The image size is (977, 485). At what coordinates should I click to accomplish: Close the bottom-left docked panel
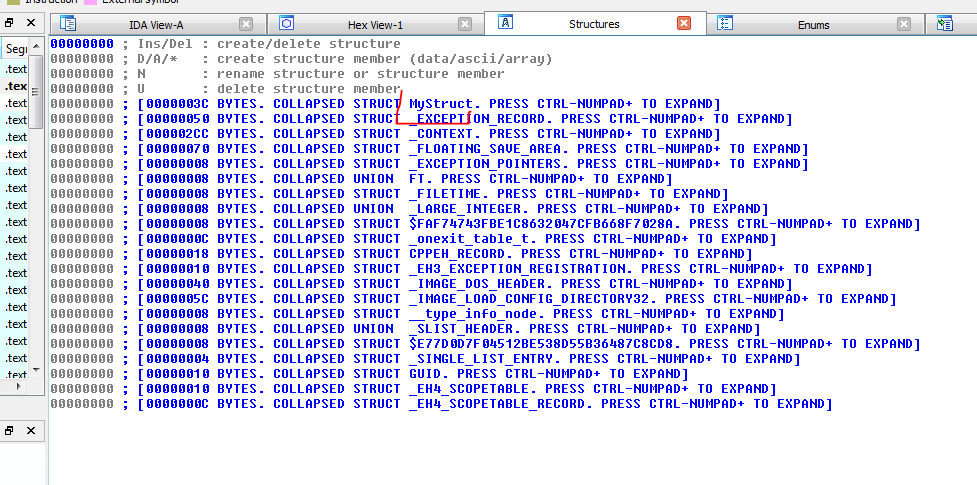[30, 430]
